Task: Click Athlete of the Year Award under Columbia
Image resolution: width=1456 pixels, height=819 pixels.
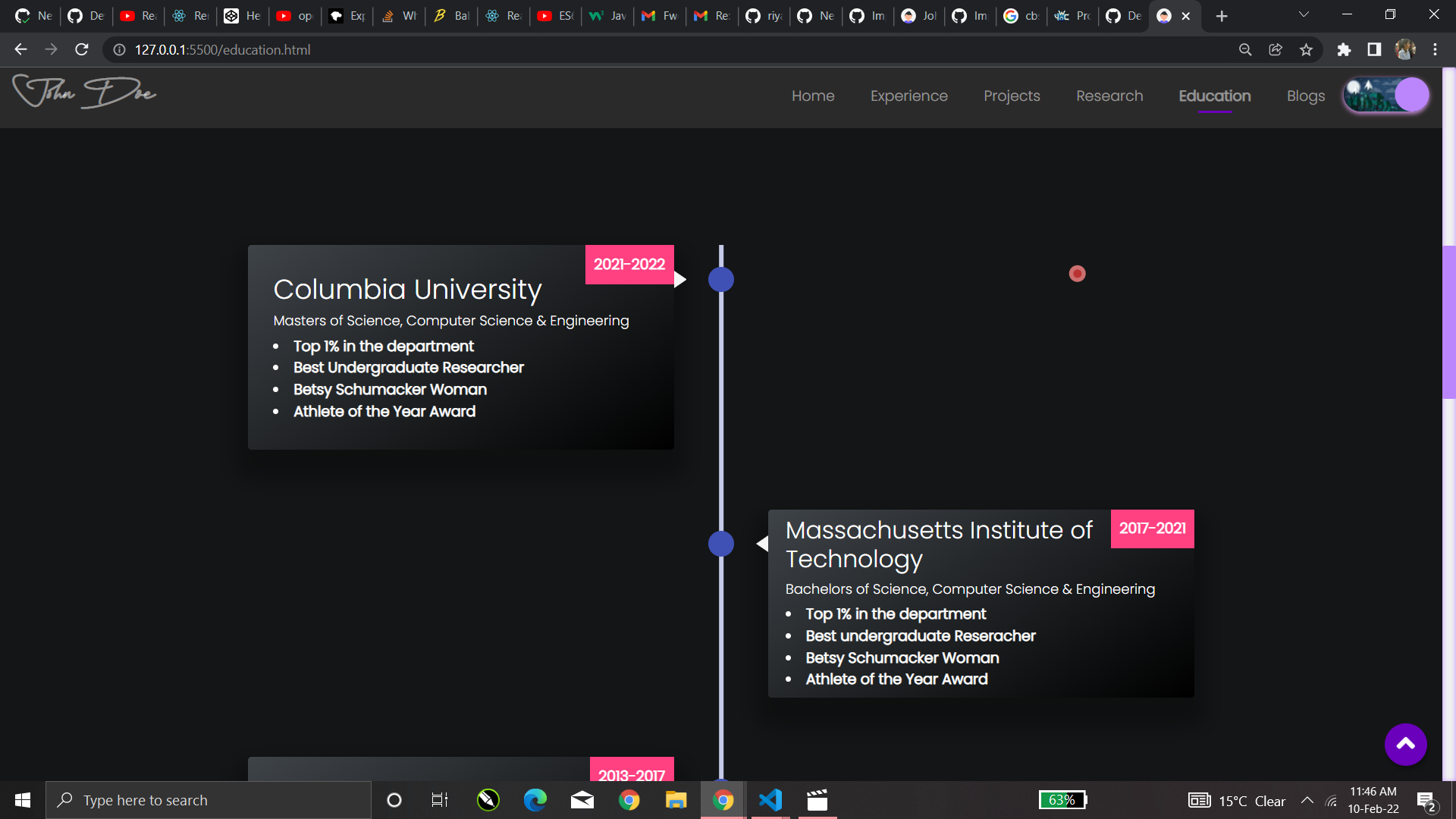Action: tap(384, 412)
